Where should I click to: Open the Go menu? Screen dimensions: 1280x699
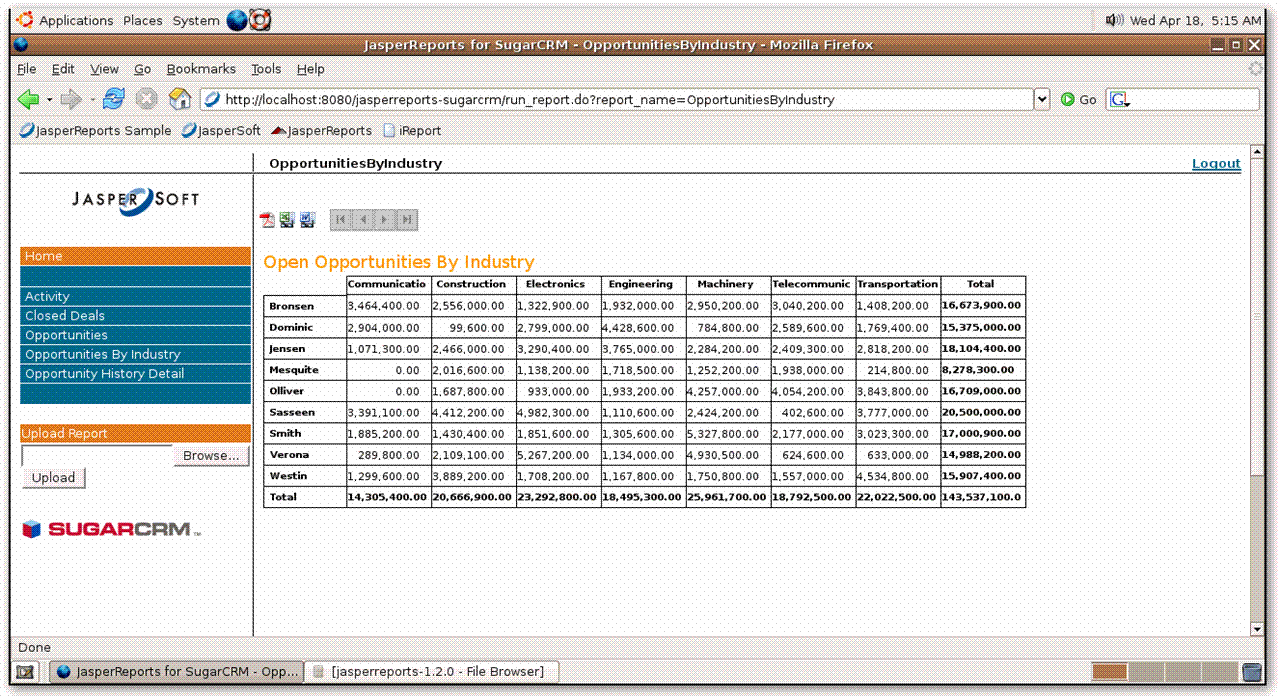coord(142,69)
